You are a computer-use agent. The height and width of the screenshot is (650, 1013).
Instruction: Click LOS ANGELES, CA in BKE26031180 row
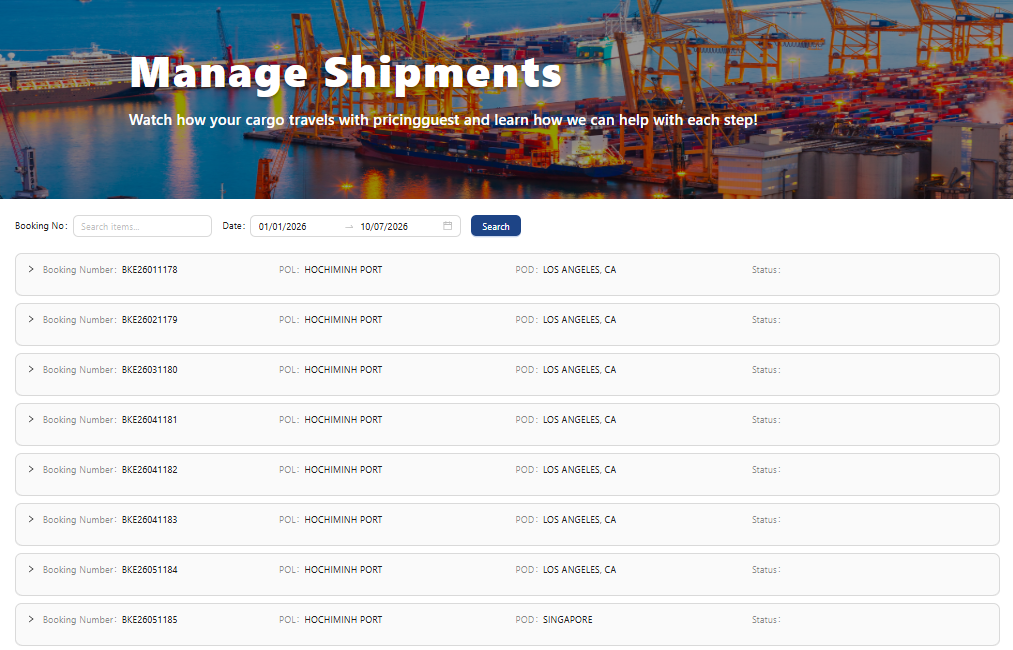(x=580, y=370)
